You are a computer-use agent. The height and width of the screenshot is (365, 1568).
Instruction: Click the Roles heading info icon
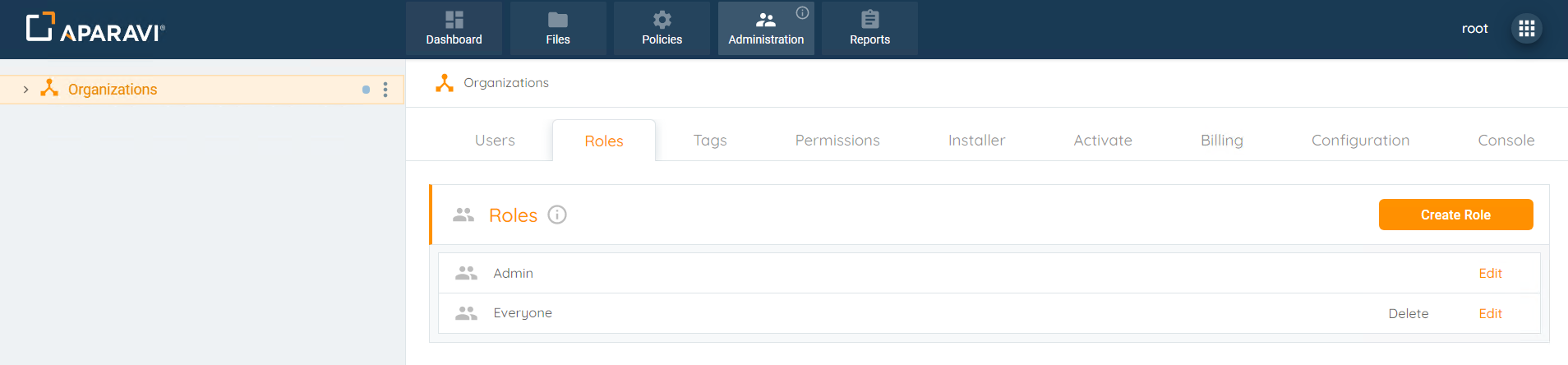(557, 215)
